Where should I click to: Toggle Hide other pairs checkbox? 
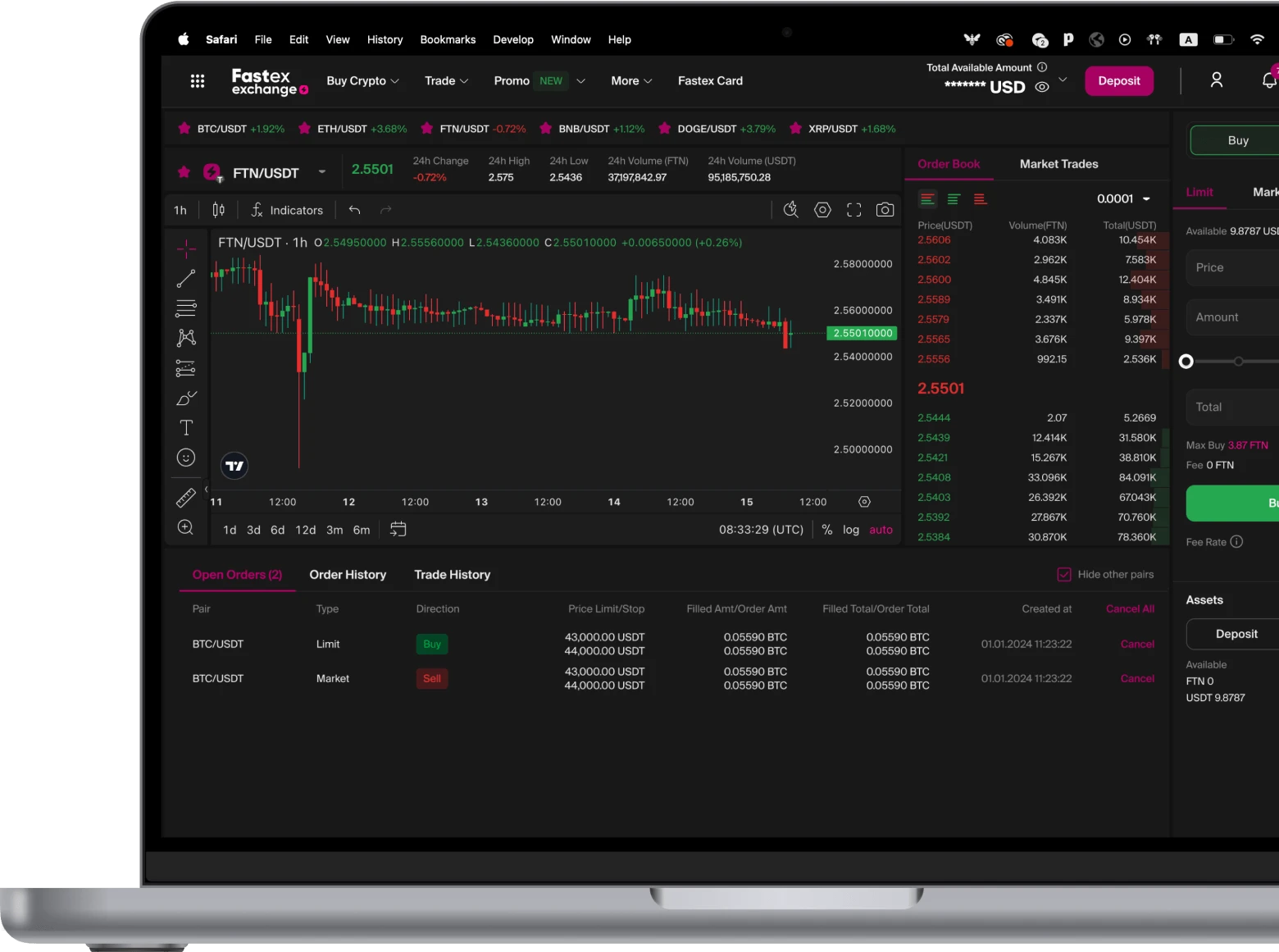tap(1064, 574)
